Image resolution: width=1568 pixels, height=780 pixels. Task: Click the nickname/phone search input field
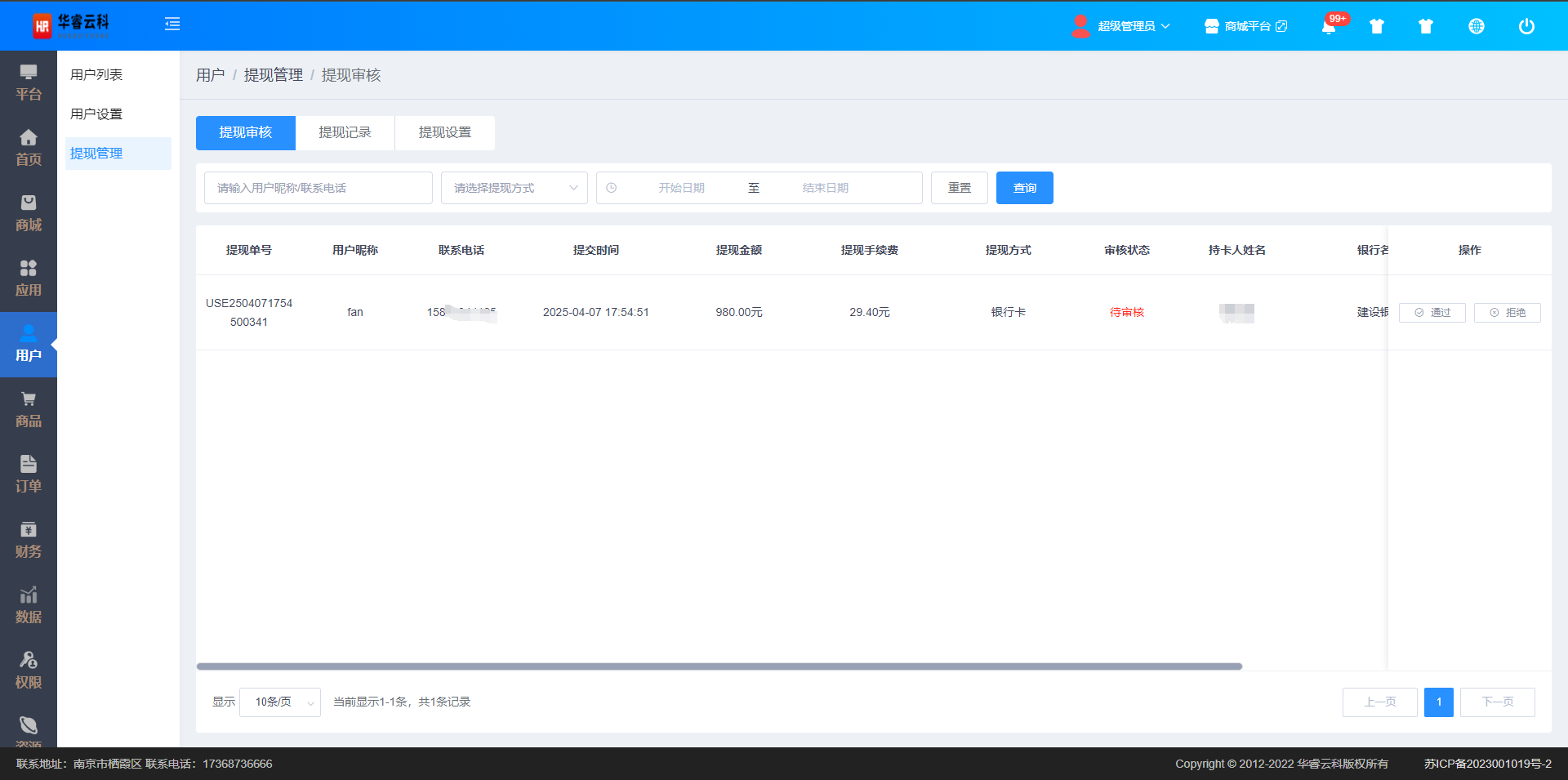click(x=318, y=188)
